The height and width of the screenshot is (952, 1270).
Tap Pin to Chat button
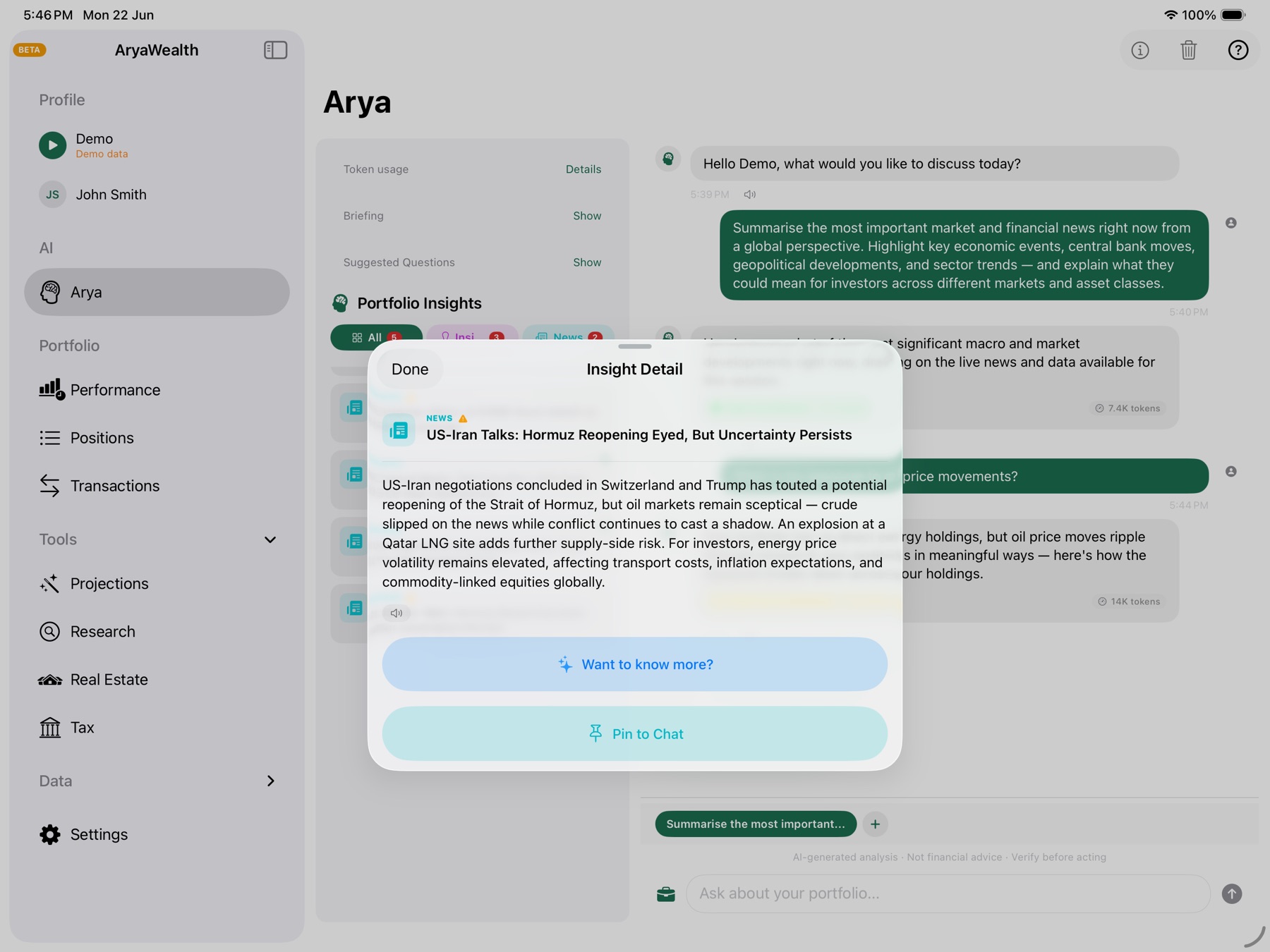click(635, 733)
